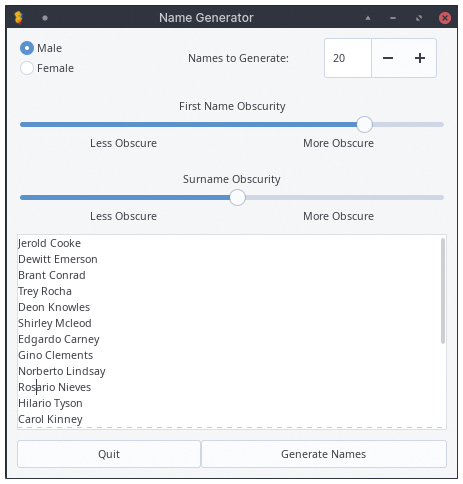463x484 pixels.
Task: Close the Name Generator window
Action: click(445, 18)
